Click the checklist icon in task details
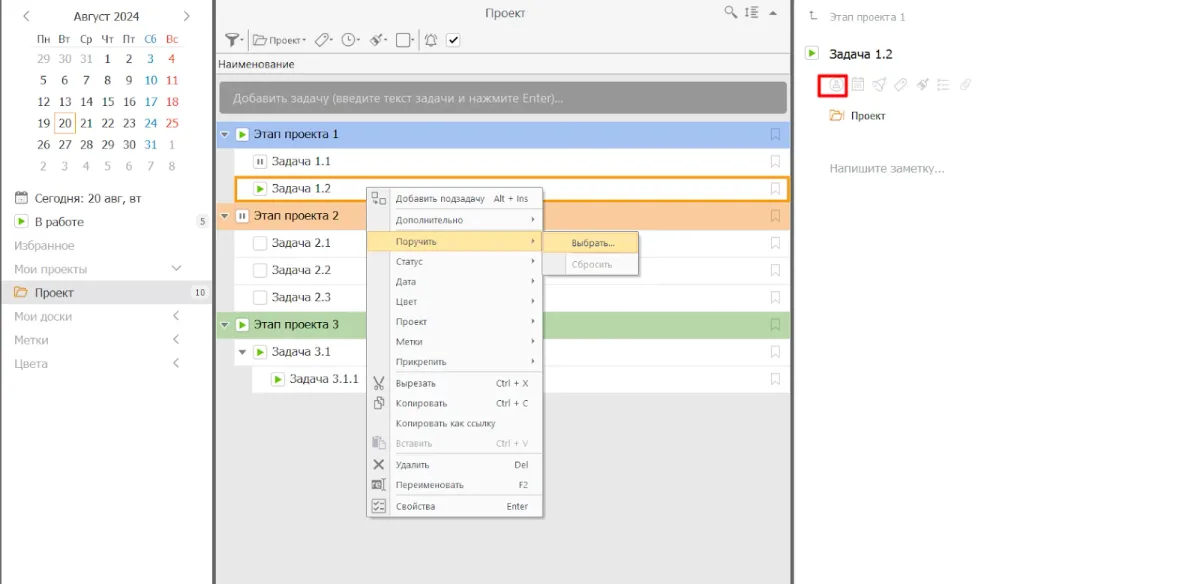The width and height of the screenshot is (1200, 584). 943,85
